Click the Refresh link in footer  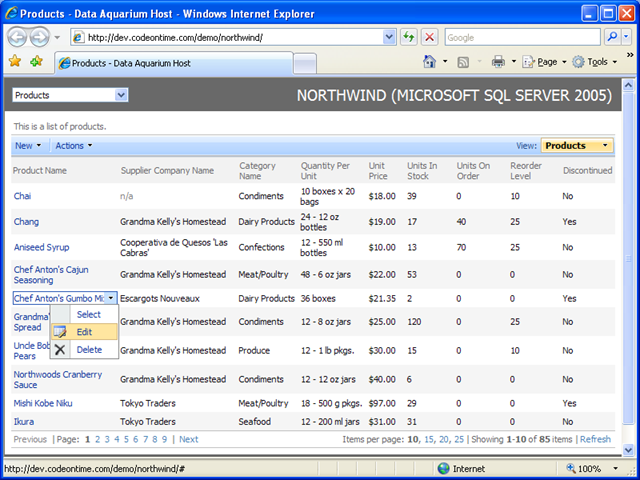click(595, 440)
